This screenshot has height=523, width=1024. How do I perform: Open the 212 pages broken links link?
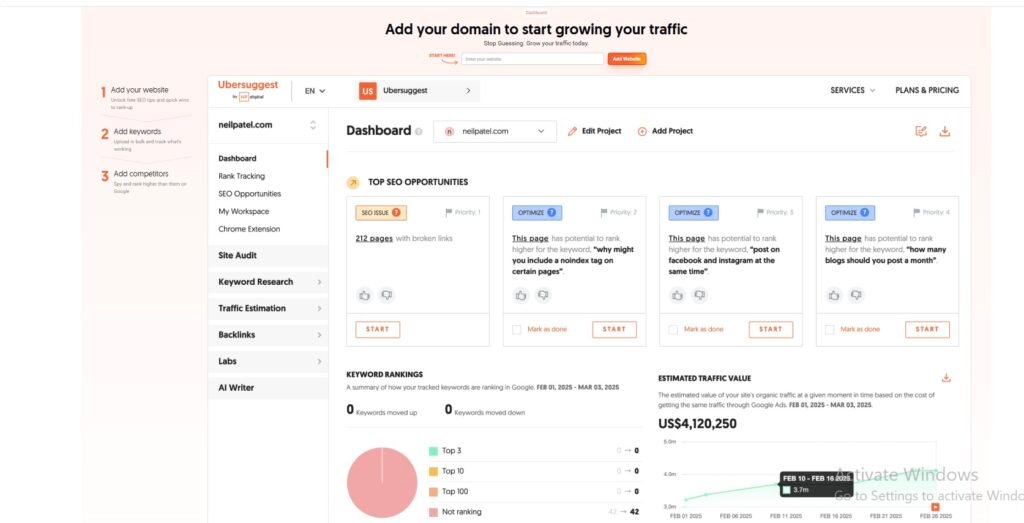pos(372,239)
